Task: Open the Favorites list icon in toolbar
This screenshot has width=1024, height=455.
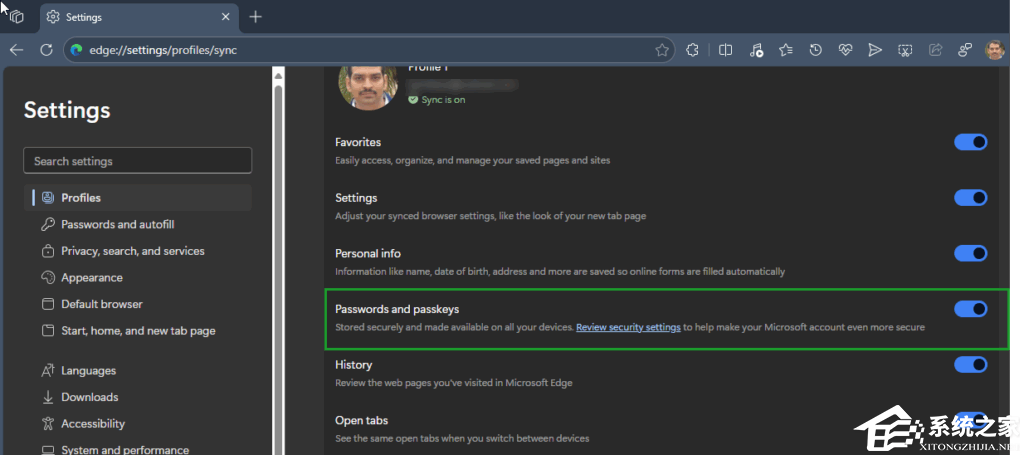Action: point(786,50)
